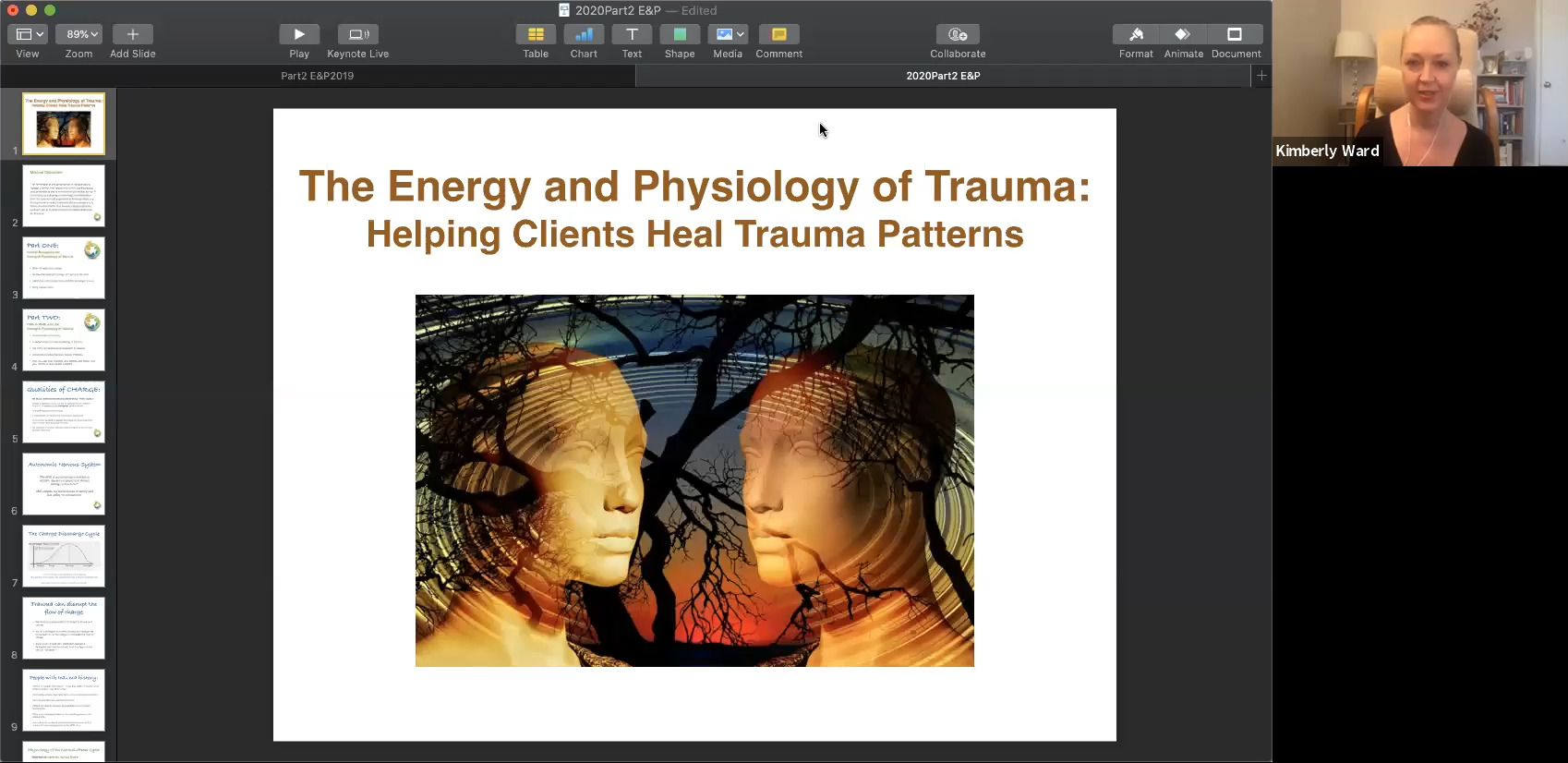Select slide 3 Part One thumbnail
The width and height of the screenshot is (1568, 763).
coord(64,268)
